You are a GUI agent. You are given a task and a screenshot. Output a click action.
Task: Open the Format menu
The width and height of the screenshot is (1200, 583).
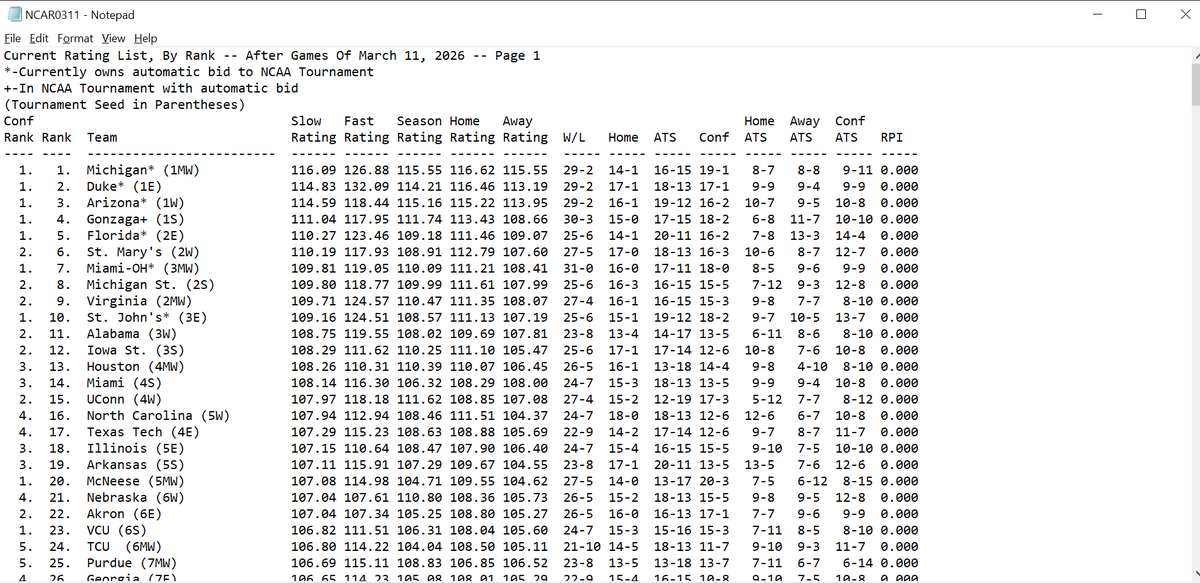(75, 38)
